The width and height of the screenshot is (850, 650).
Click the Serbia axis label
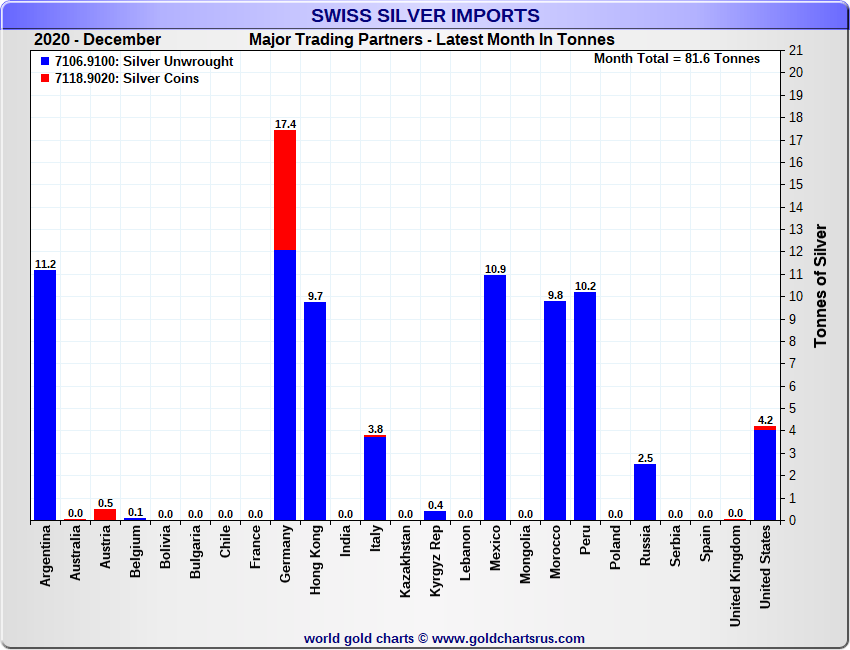click(675, 546)
